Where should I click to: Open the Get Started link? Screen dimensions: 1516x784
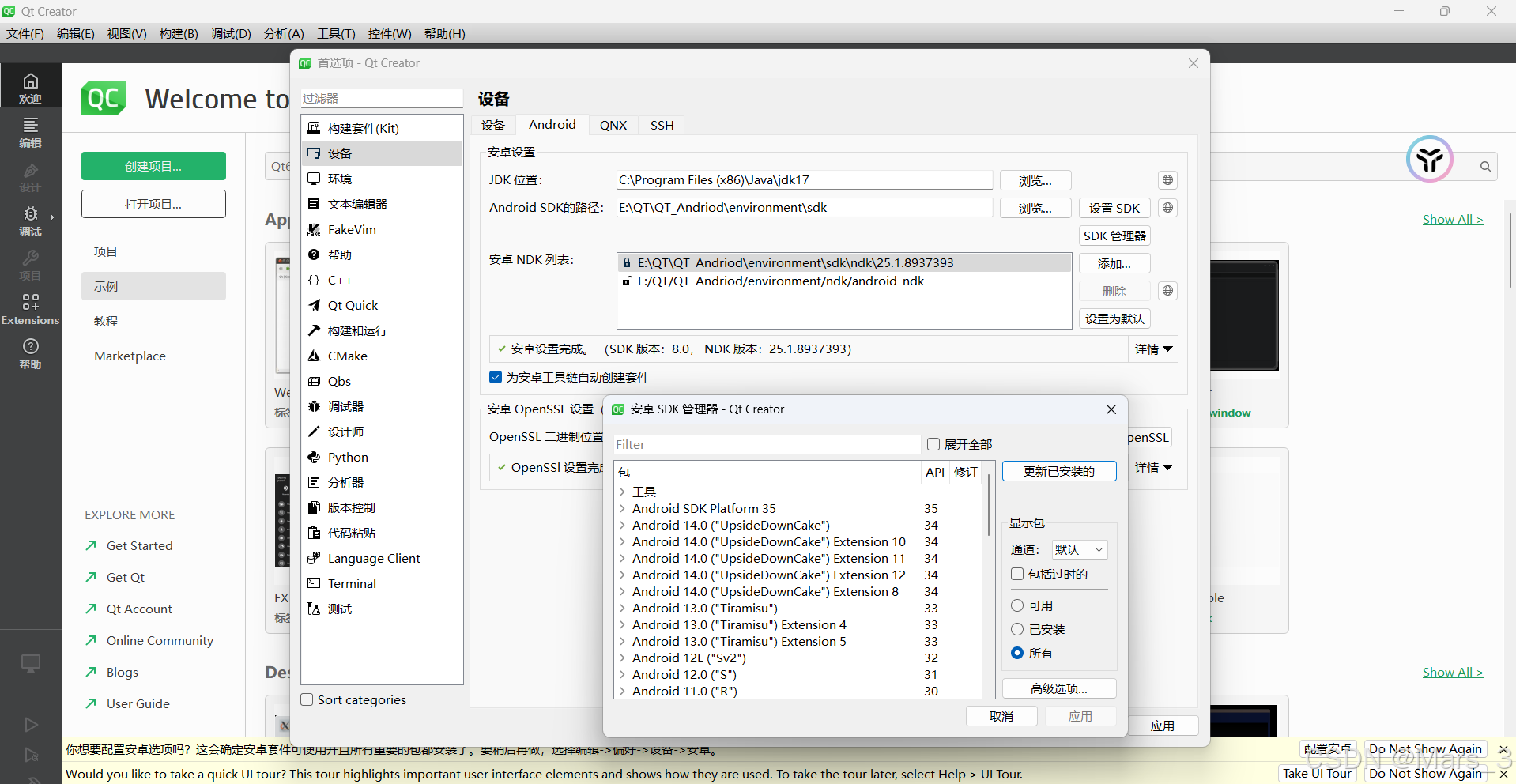pos(139,545)
